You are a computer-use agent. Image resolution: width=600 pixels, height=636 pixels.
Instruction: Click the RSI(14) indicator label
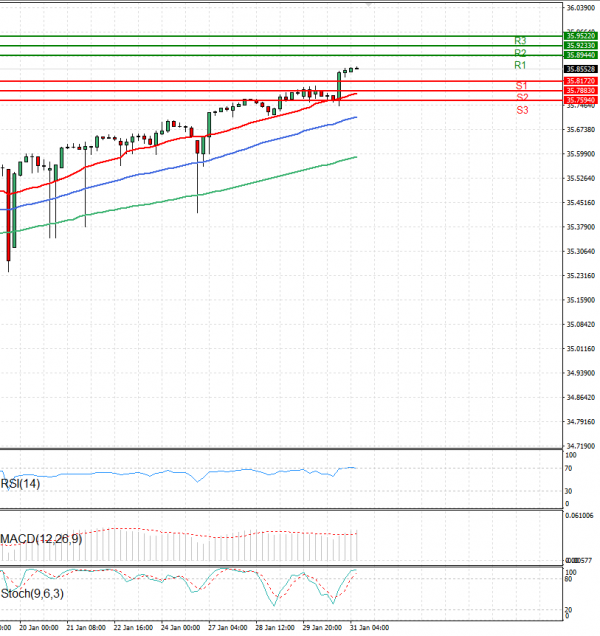[x=20, y=483]
